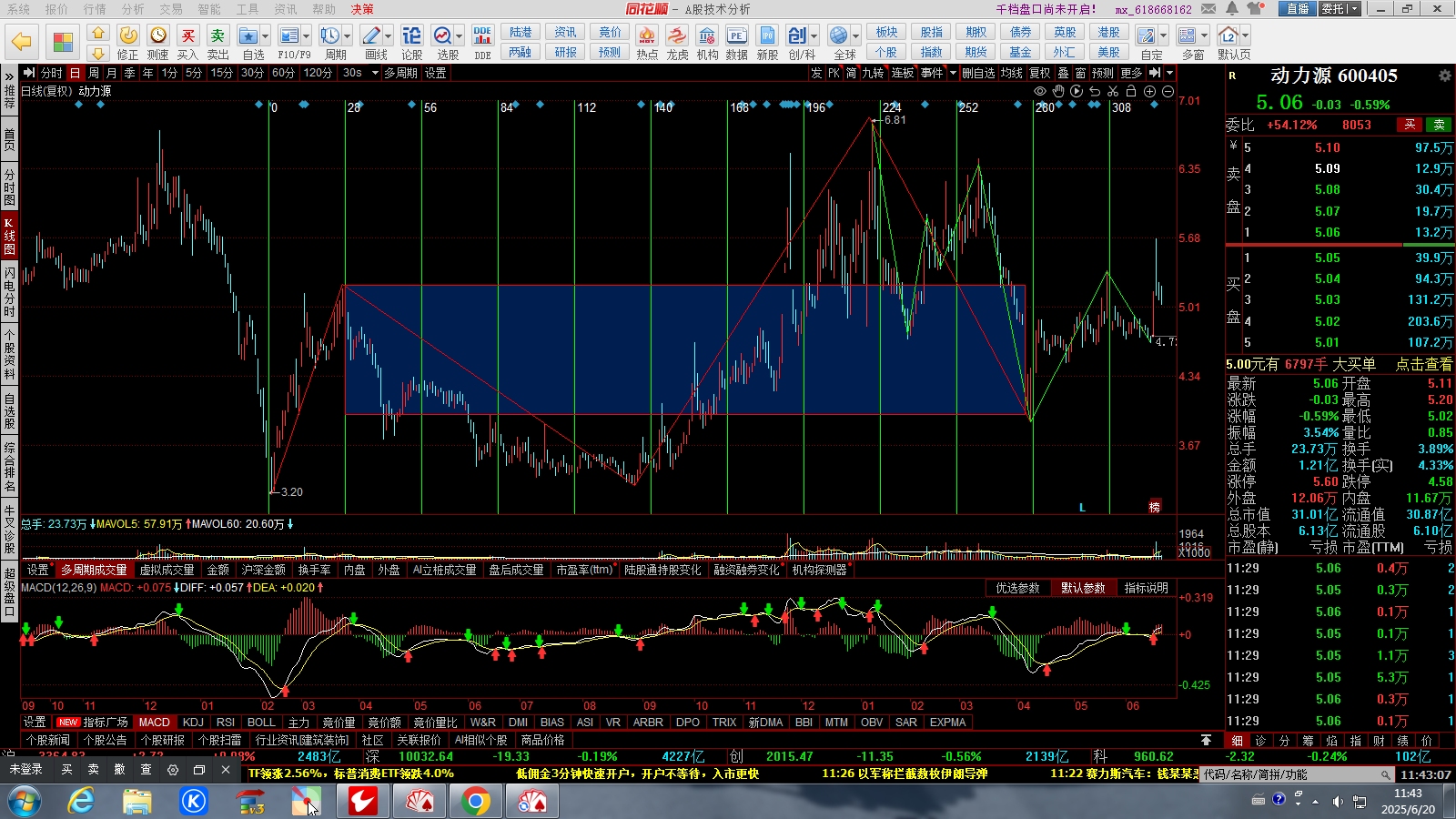Open the 全球 global markets globe icon
1456x819 pixels.
(838, 35)
